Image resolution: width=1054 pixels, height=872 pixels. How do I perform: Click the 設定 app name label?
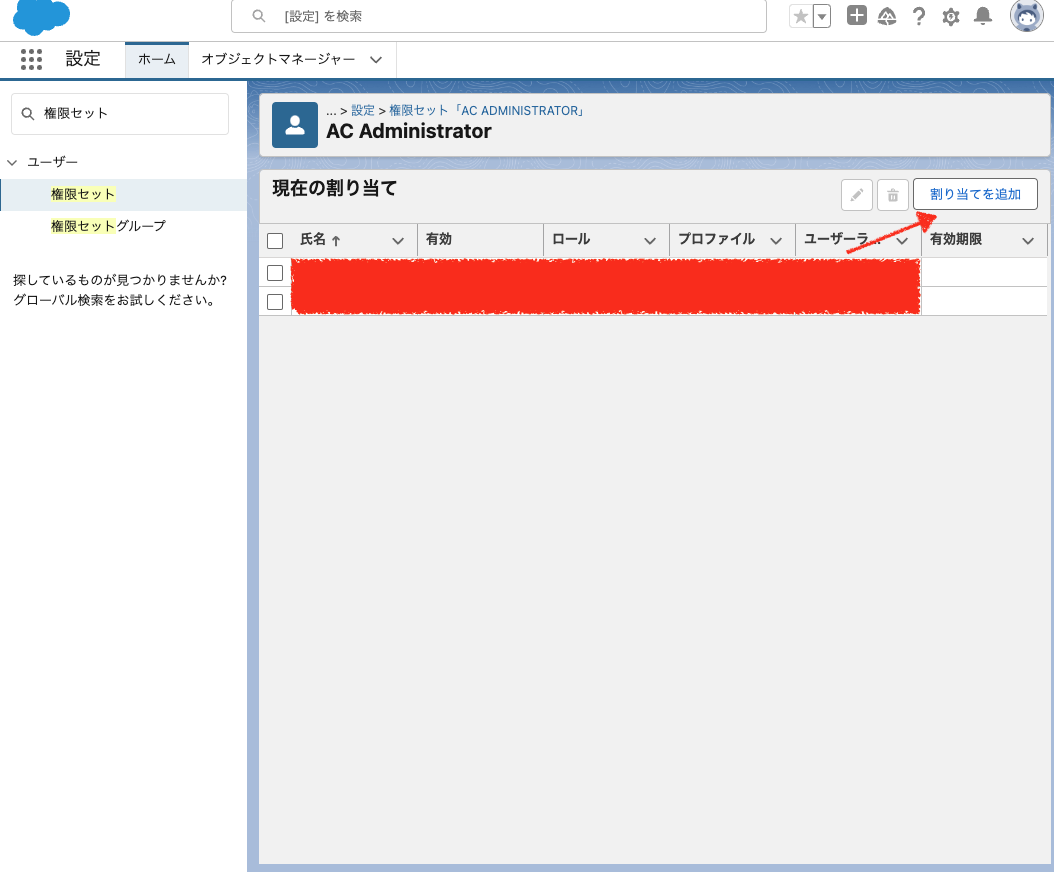click(x=83, y=58)
